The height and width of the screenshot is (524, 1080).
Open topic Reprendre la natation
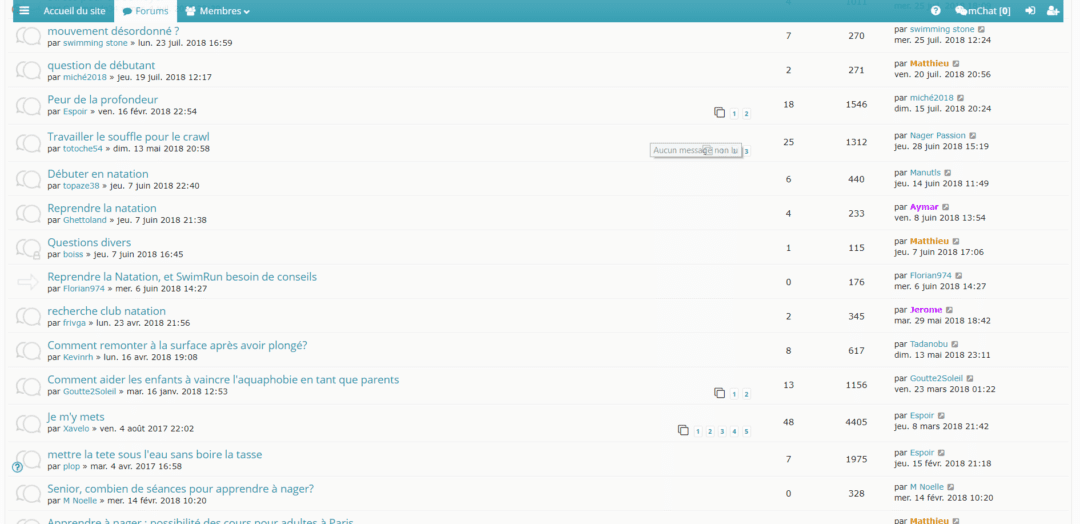tap(102, 208)
